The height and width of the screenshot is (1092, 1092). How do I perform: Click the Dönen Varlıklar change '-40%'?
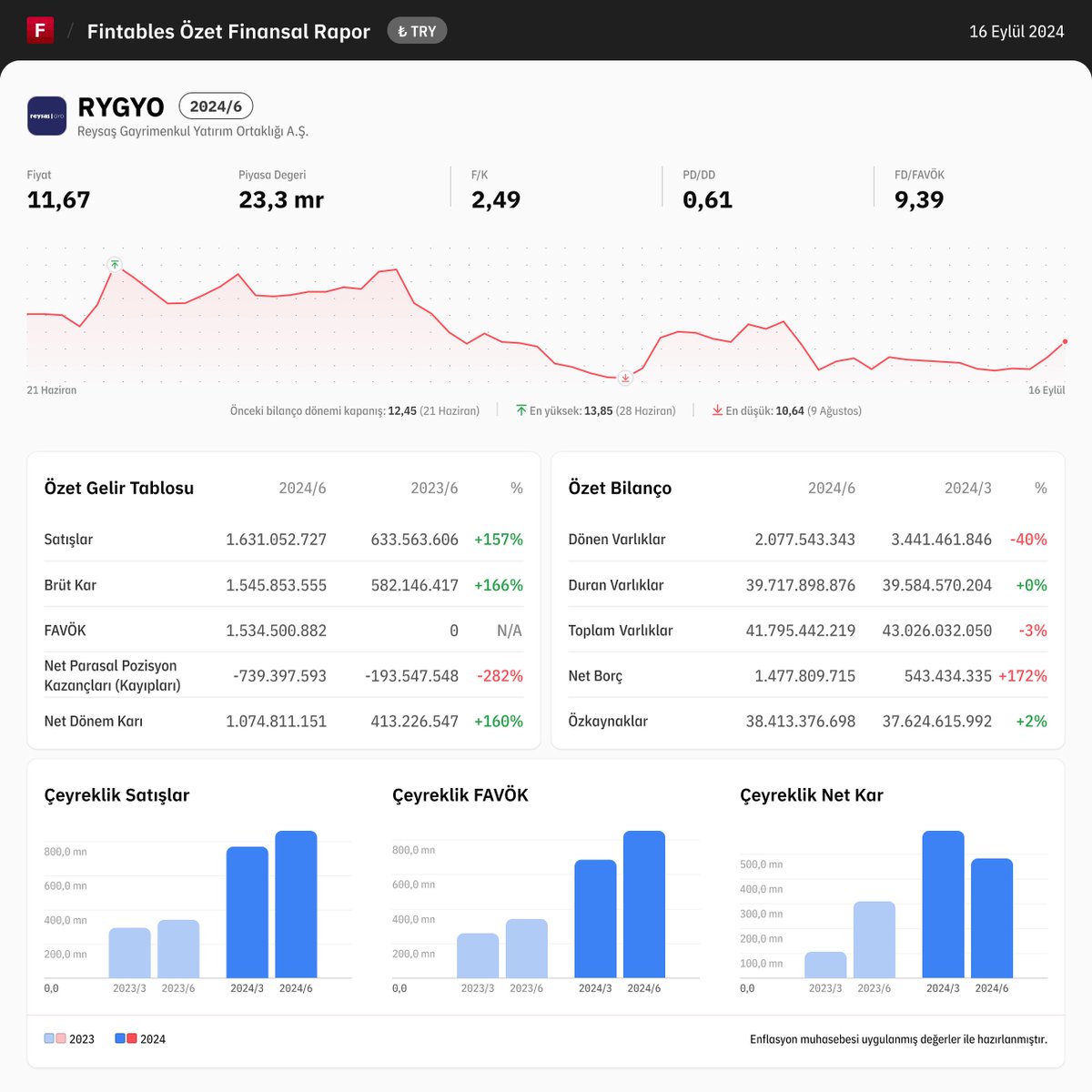pos(1028,539)
